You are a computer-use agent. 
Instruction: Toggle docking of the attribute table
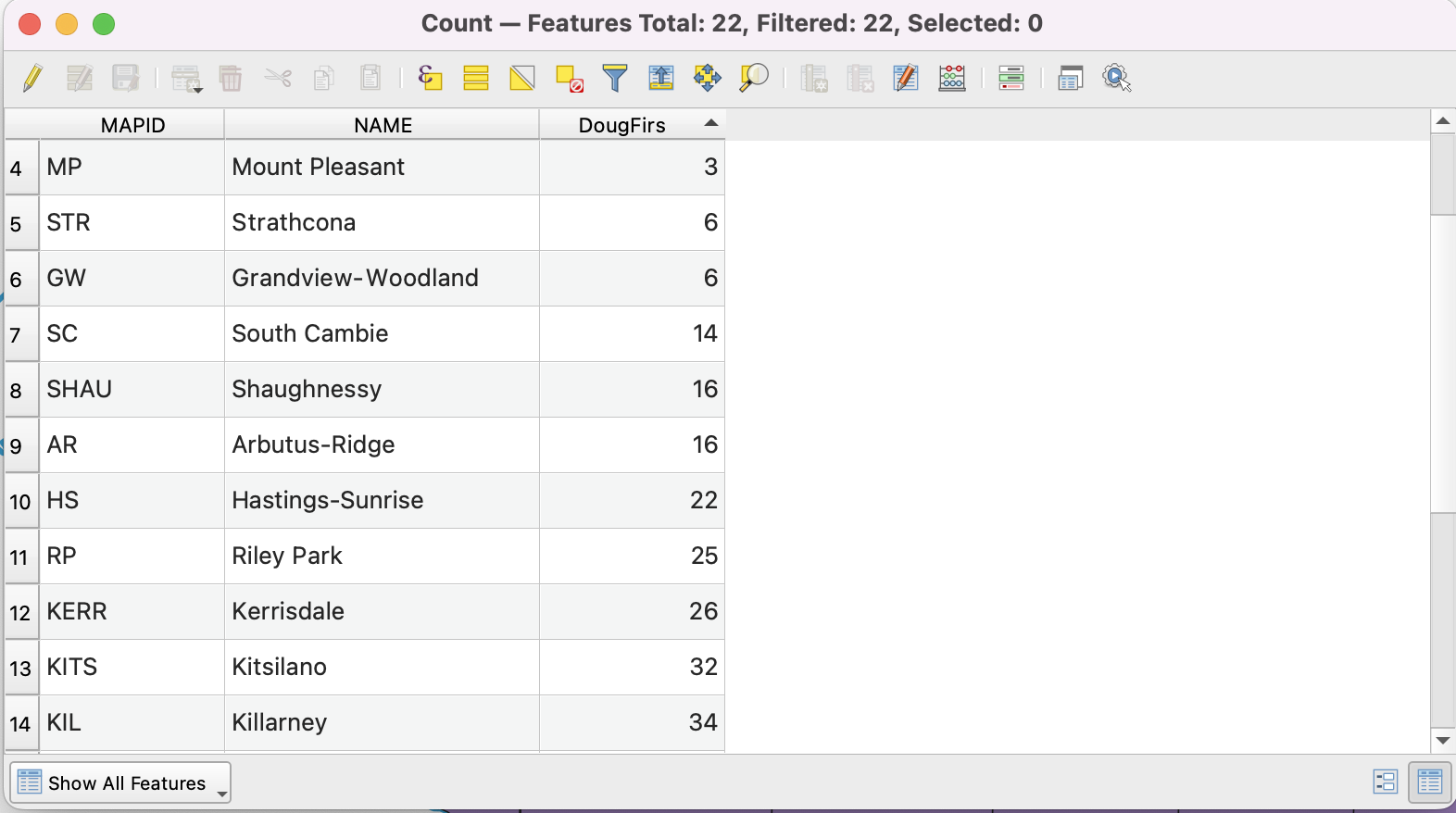[1071, 78]
